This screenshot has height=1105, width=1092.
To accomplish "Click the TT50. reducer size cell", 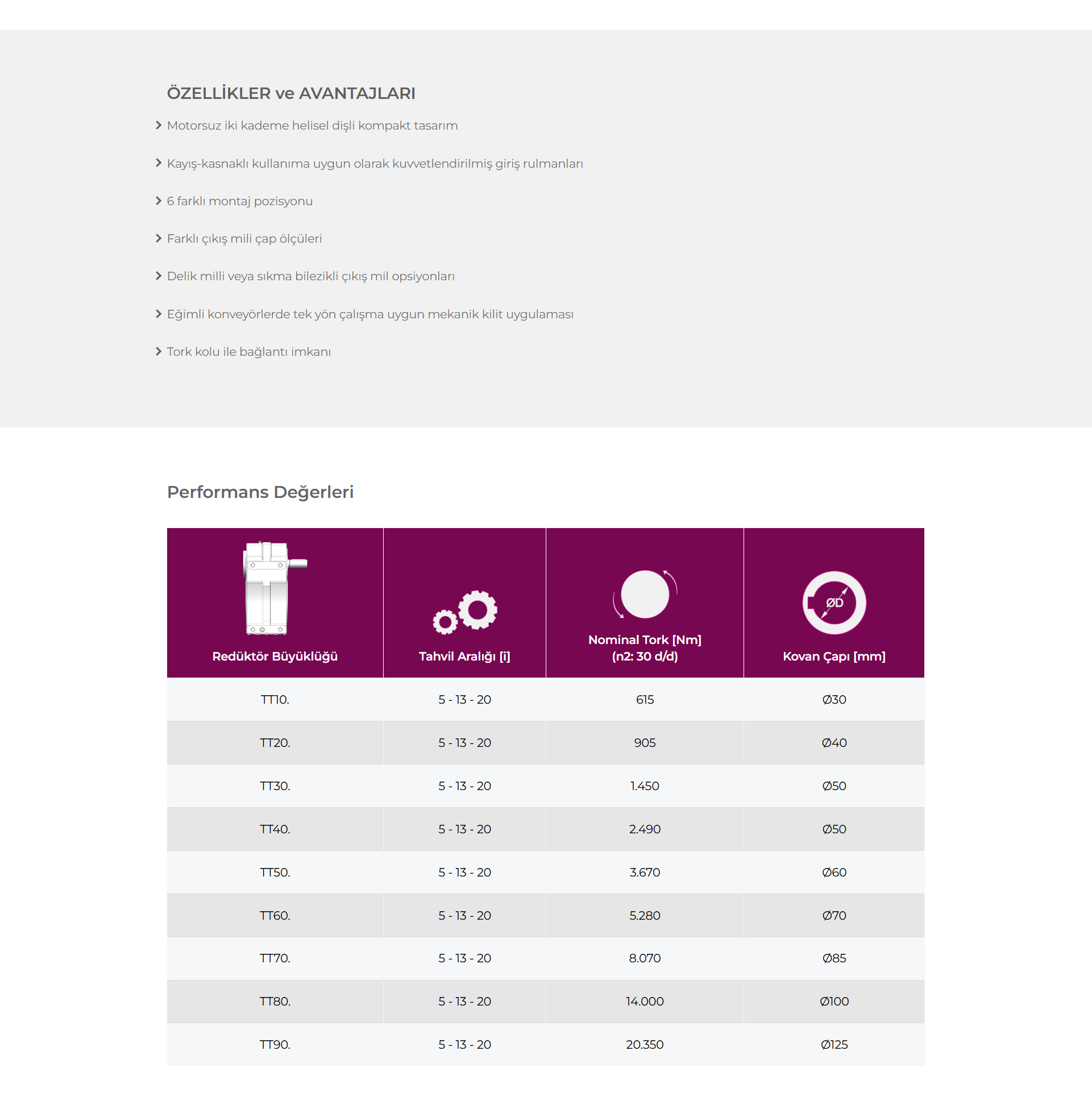I will [x=275, y=872].
